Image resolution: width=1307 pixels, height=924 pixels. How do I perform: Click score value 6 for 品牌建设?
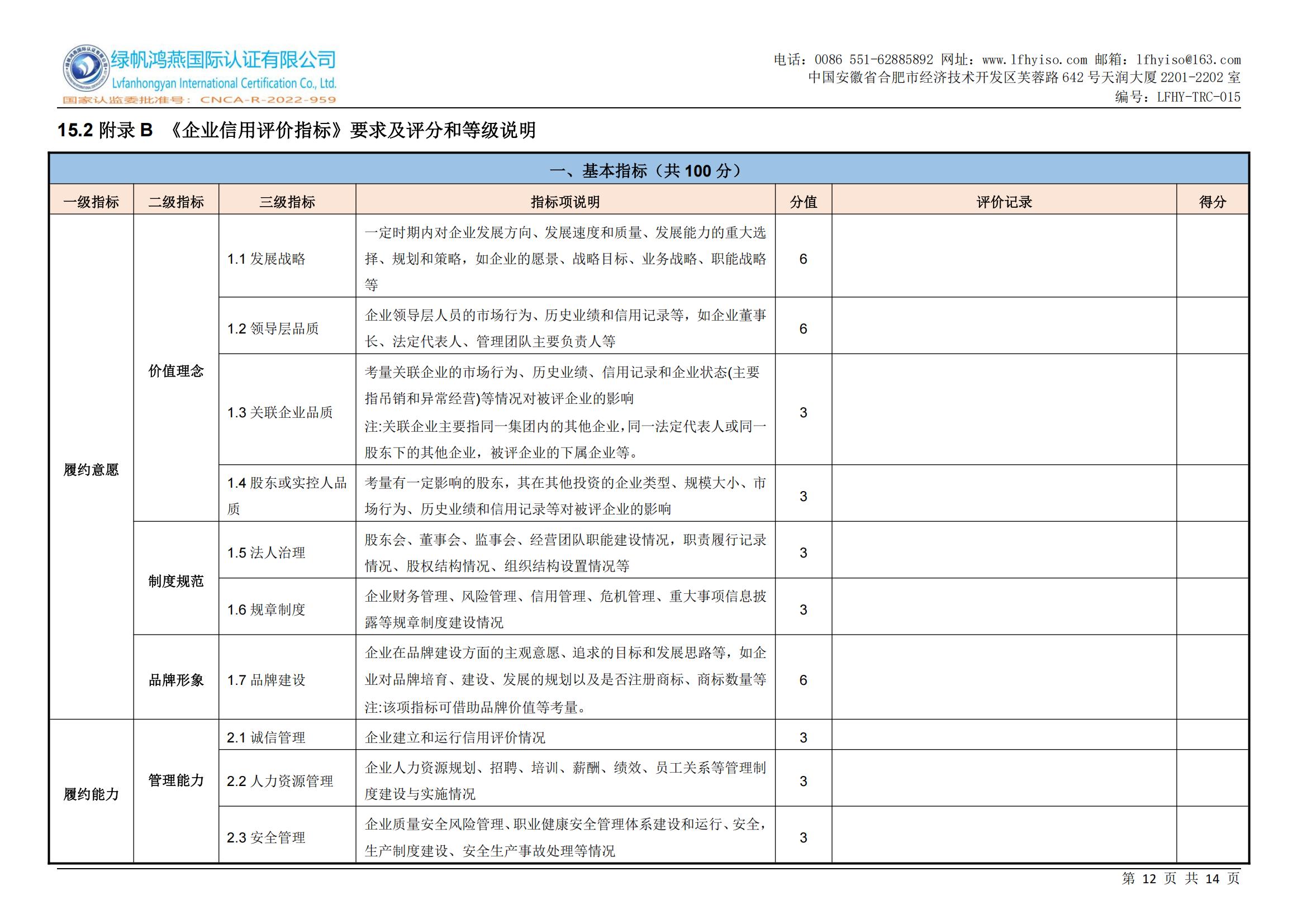pos(803,680)
